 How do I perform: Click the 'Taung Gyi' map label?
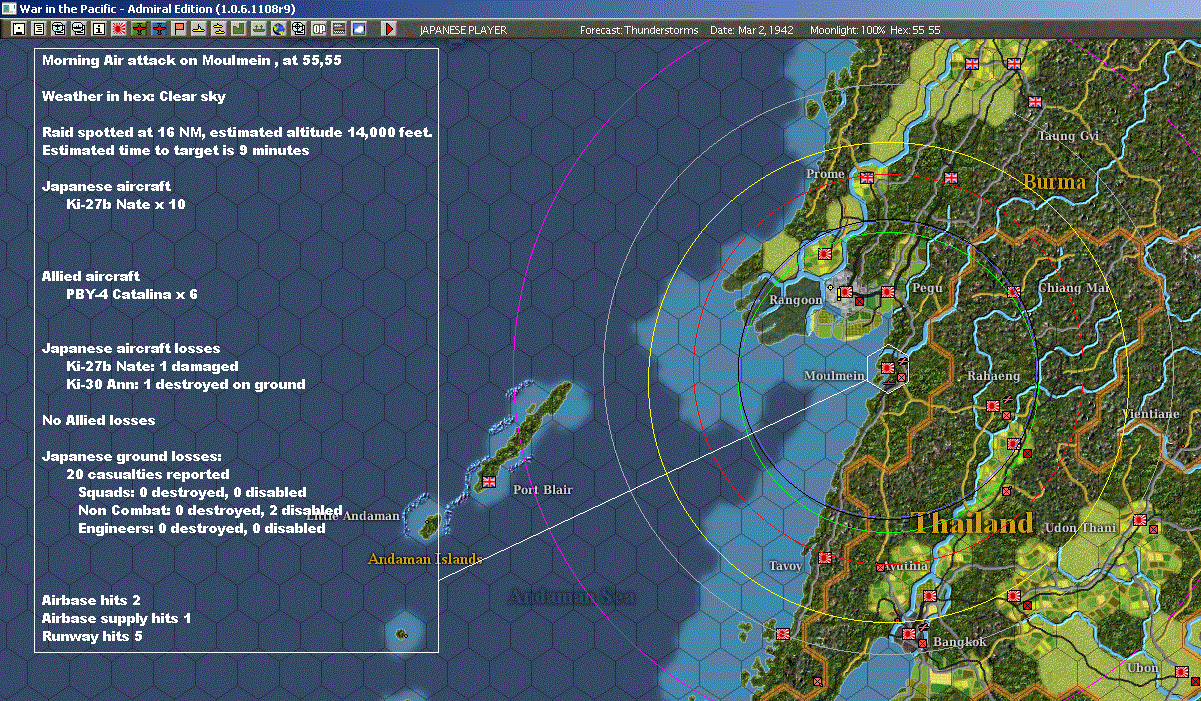pyautogui.click(x=1068, y=136)
